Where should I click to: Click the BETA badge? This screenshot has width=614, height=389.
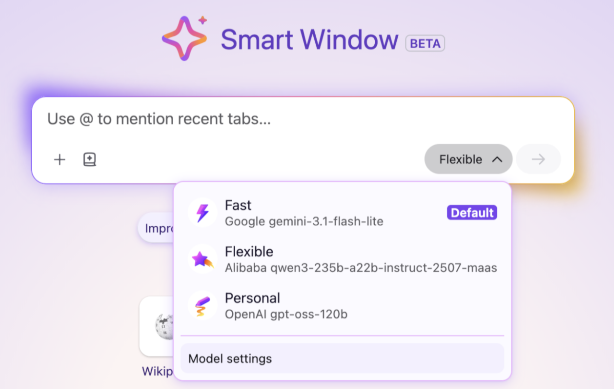(x=425, y=43)
